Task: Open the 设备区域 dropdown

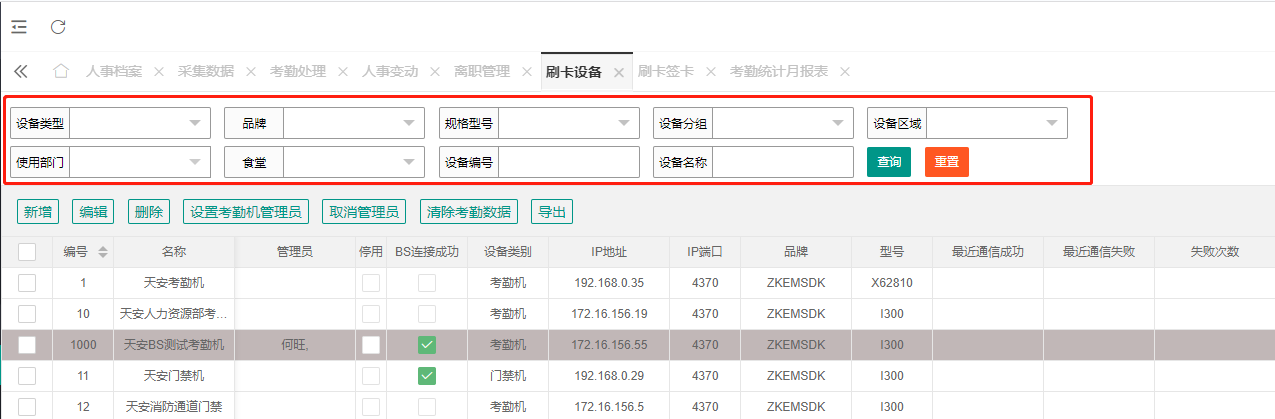Action: click(997, 123)
